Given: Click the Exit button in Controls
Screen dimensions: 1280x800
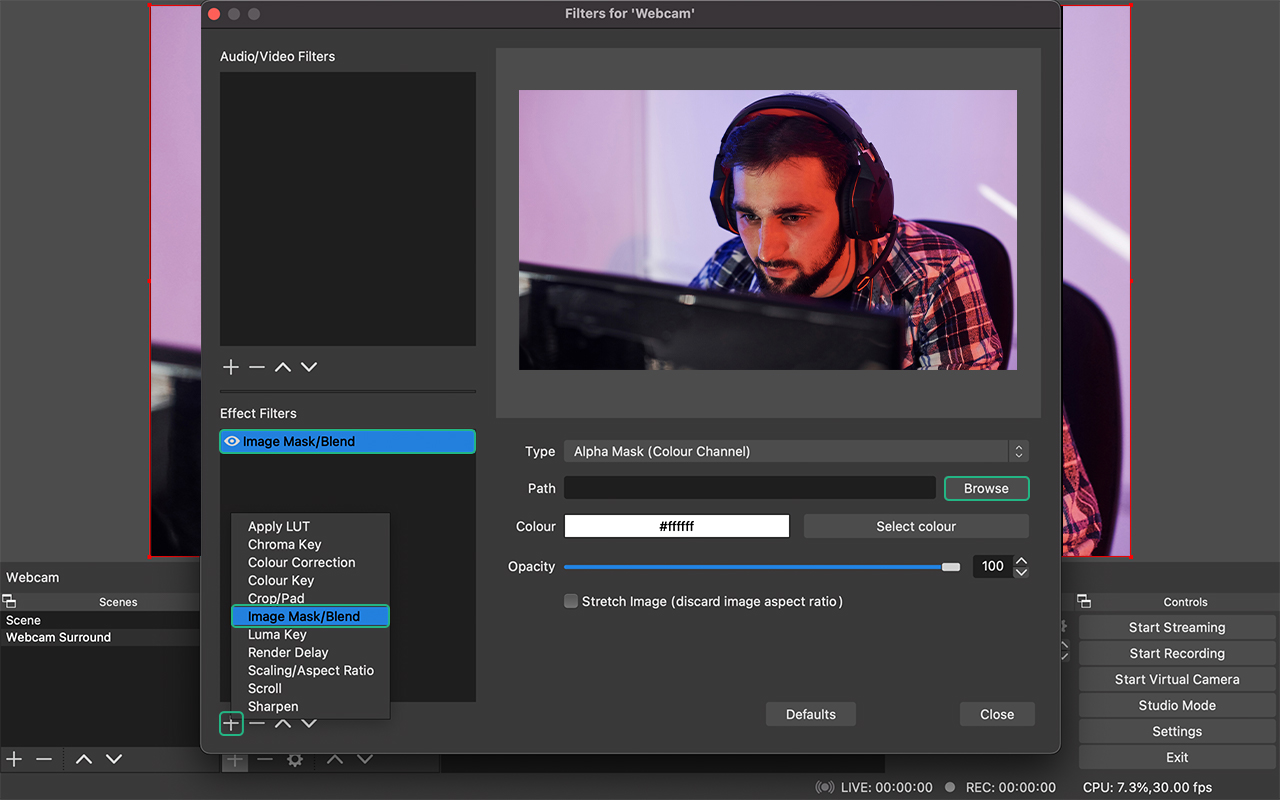Looking at the screenshot, I should (1177, 757).
